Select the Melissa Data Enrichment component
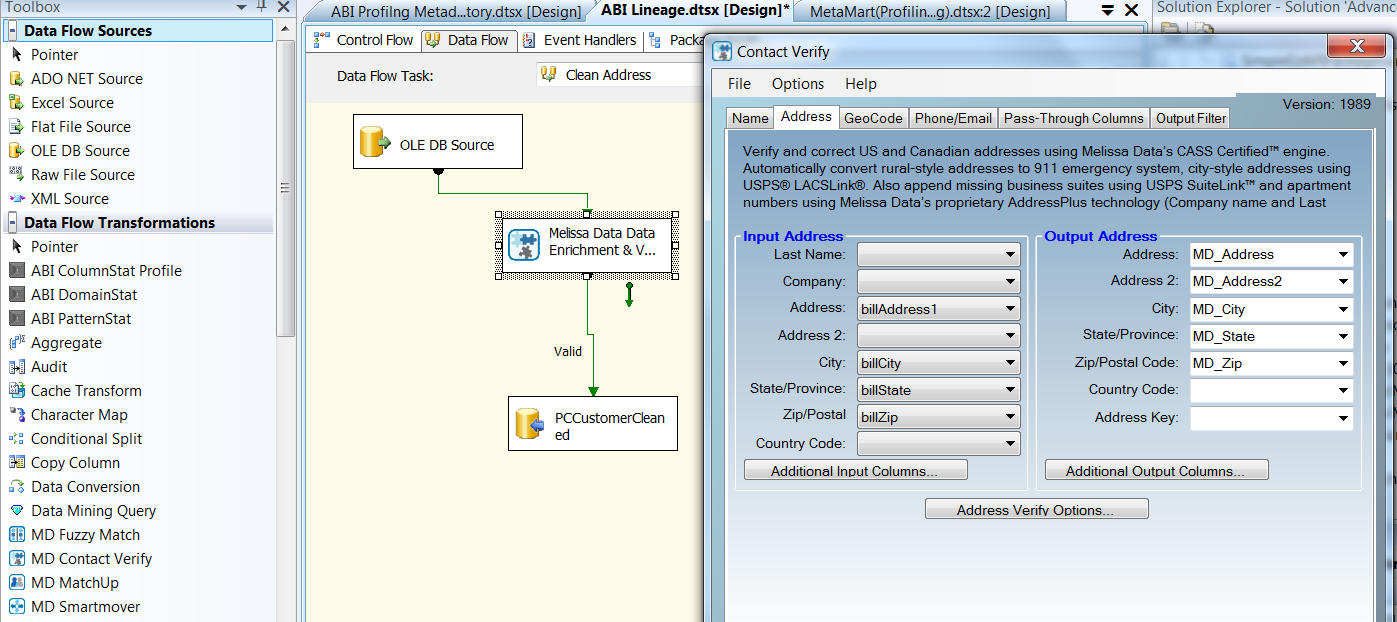 pyautogui.click(x=587, y=244)
